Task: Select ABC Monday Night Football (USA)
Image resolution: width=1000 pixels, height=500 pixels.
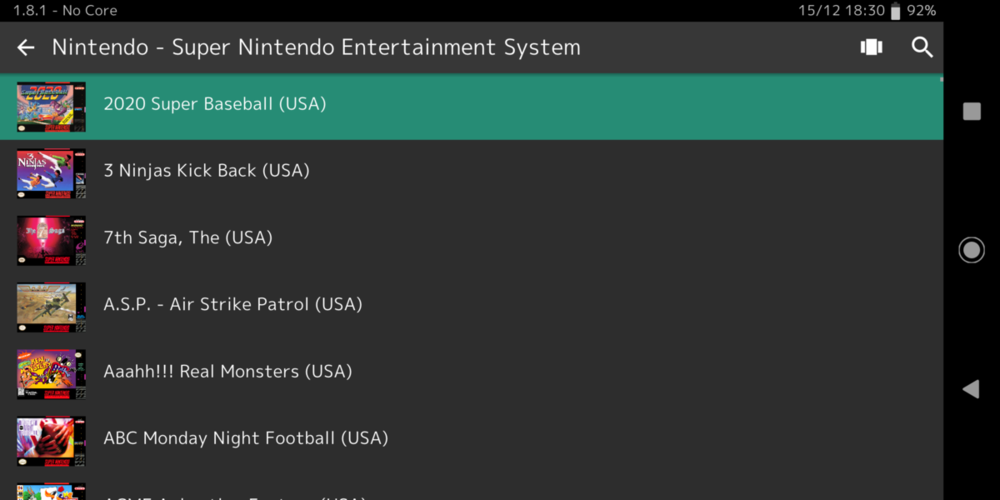Action: (x=246, y=439)
